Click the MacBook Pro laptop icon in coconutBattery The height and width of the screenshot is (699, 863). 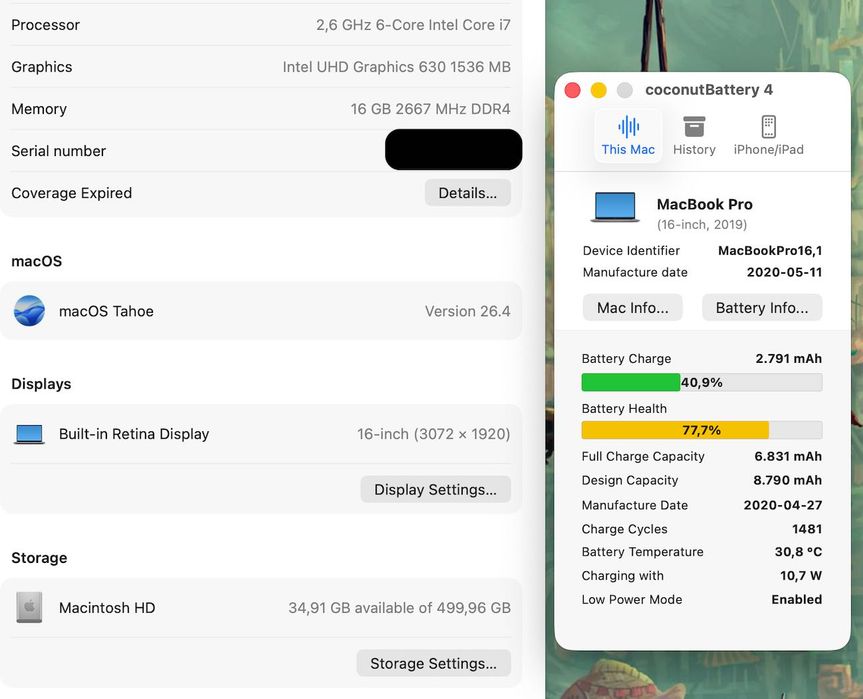click(615, 207)
